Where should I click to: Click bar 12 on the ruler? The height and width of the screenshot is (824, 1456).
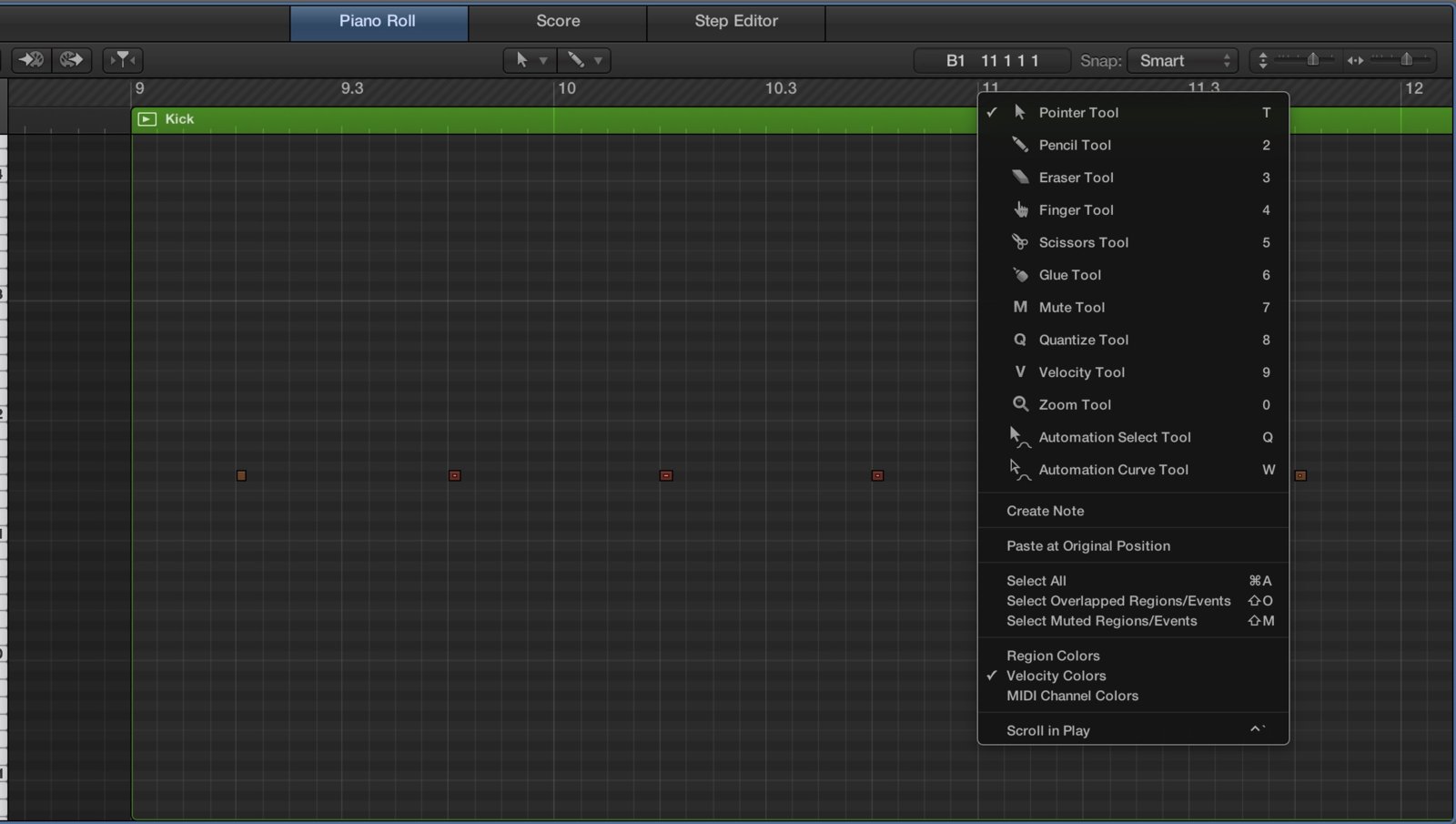[1413, 88]
